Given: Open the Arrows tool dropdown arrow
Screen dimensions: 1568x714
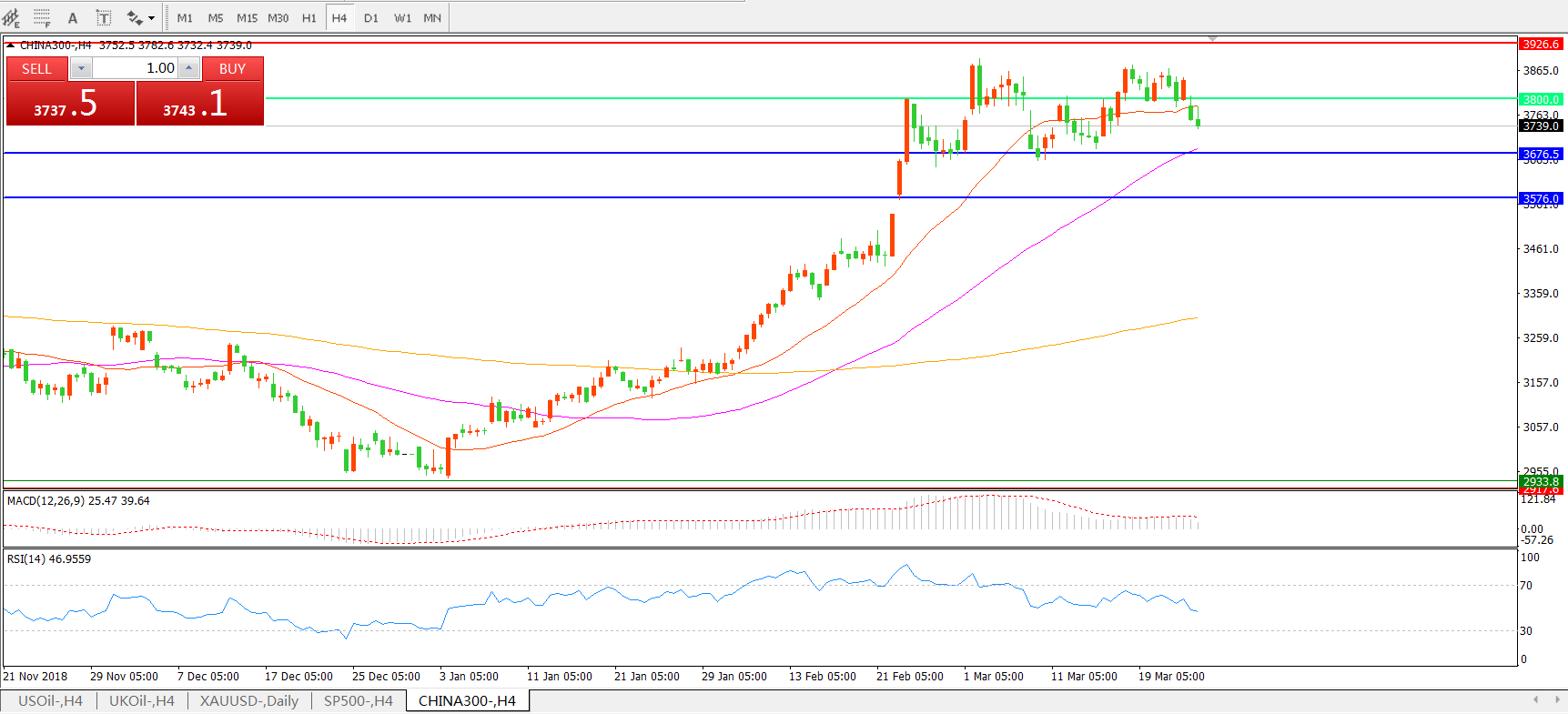Looking at the screenshot, I should click(152, 17).
